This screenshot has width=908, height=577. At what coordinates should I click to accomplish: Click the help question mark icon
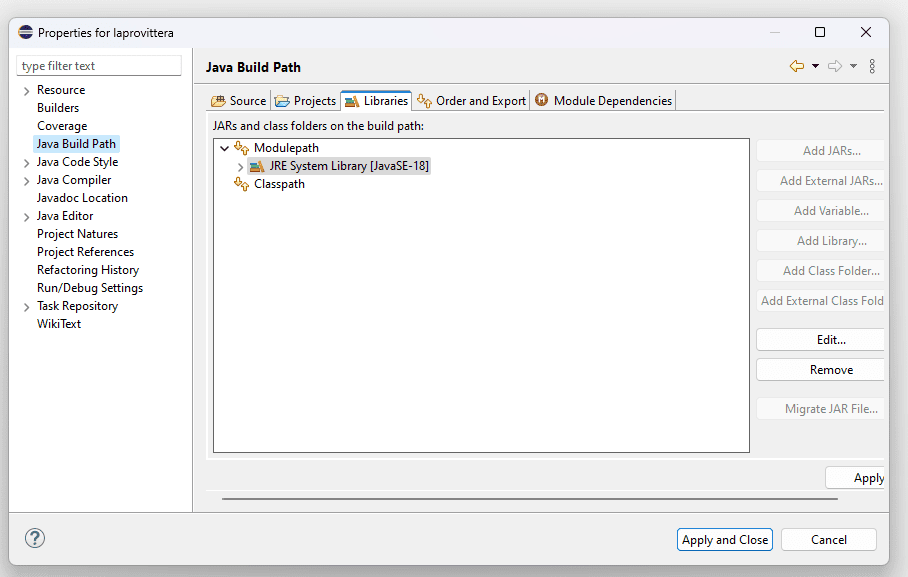pos(35,538)
